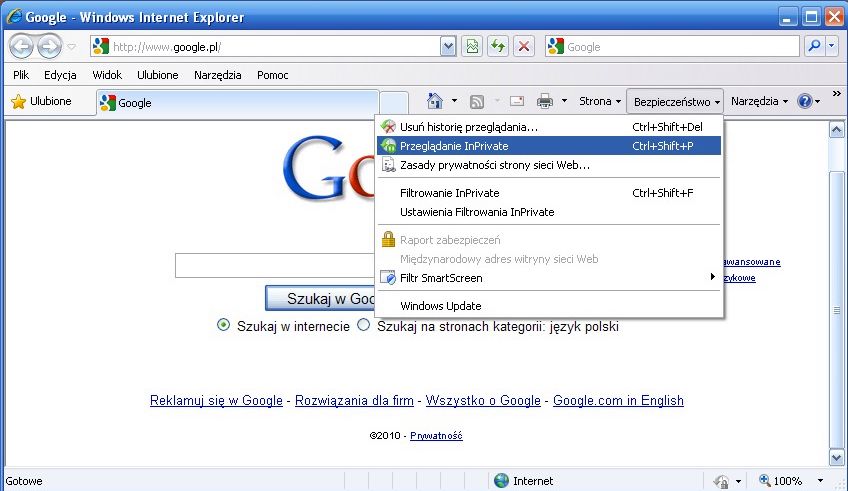
Task: Click the Refresh page icon
Action: (498, 47)
